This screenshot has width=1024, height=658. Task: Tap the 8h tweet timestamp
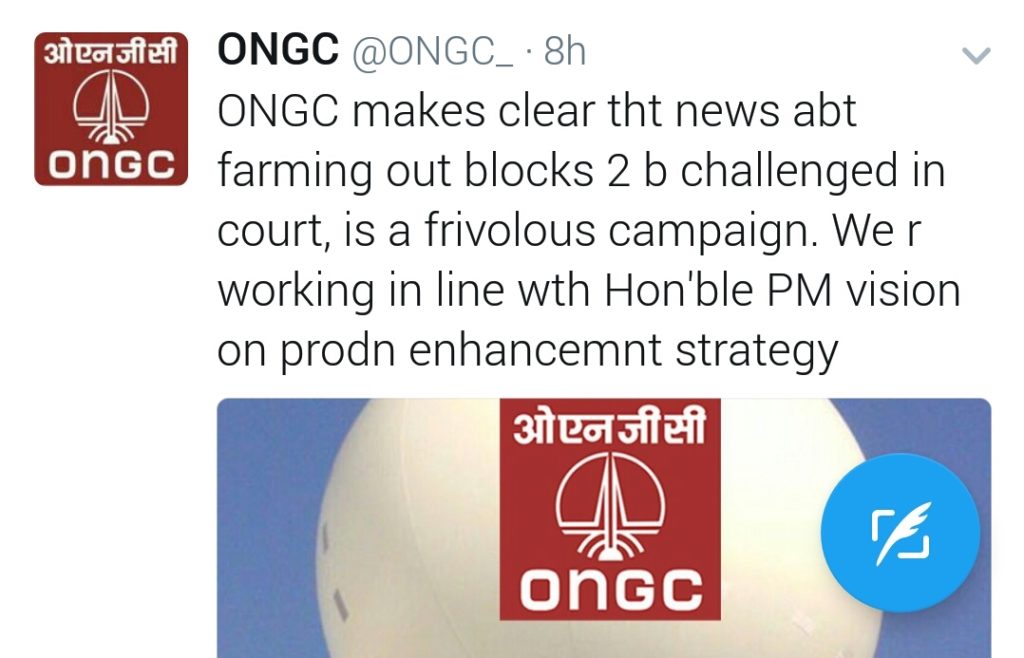pos(565,50)
